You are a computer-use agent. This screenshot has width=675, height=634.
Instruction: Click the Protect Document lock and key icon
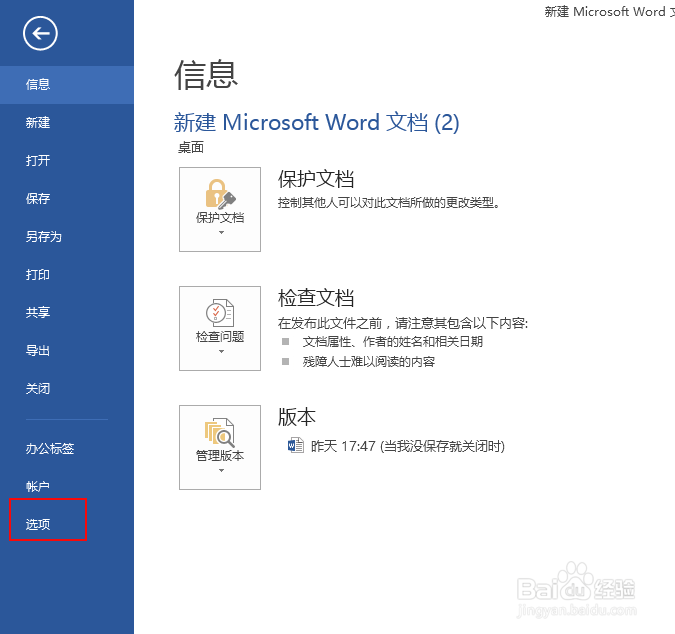point(220,194)
